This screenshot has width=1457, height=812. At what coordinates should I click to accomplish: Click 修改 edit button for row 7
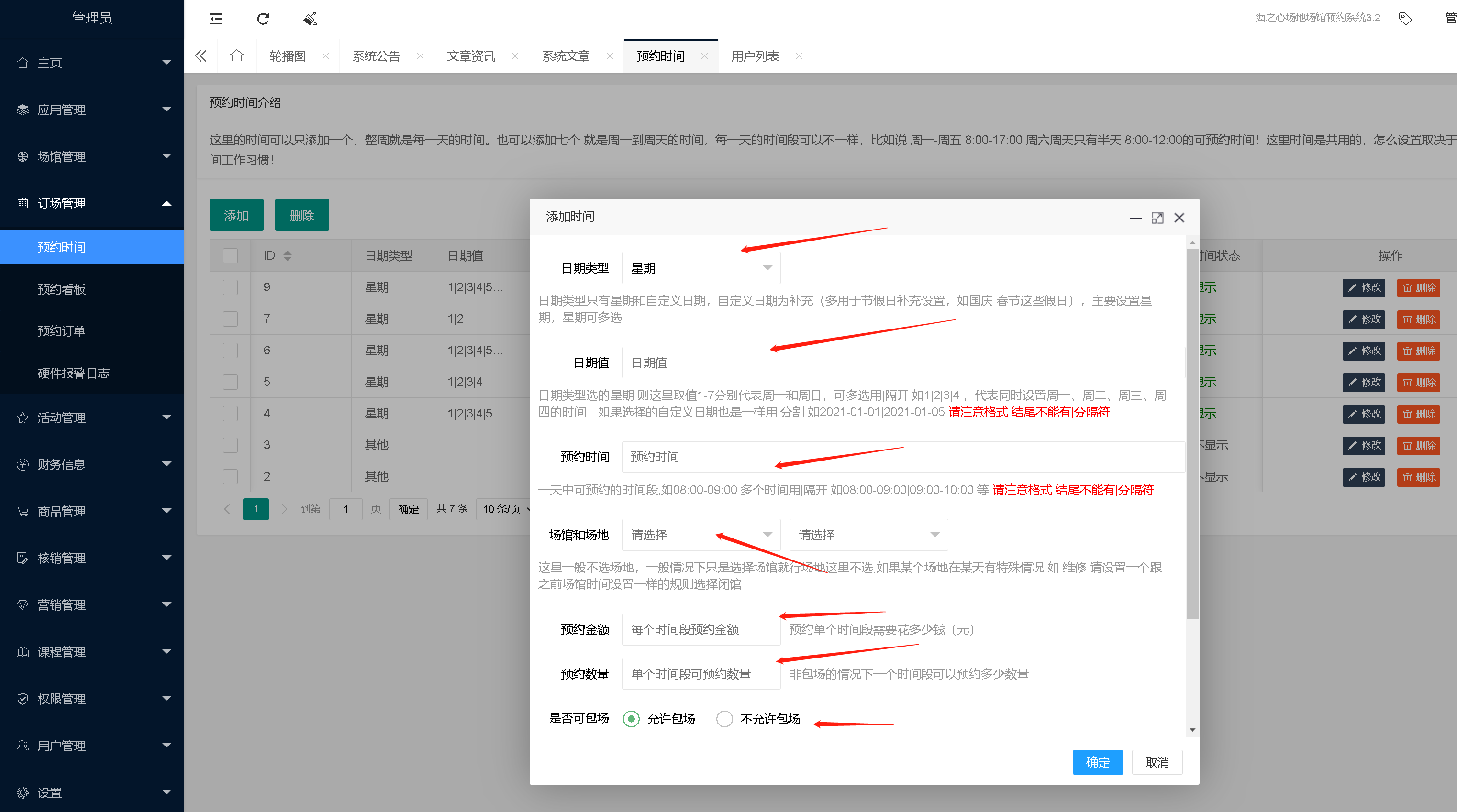tap(1364, 319)
